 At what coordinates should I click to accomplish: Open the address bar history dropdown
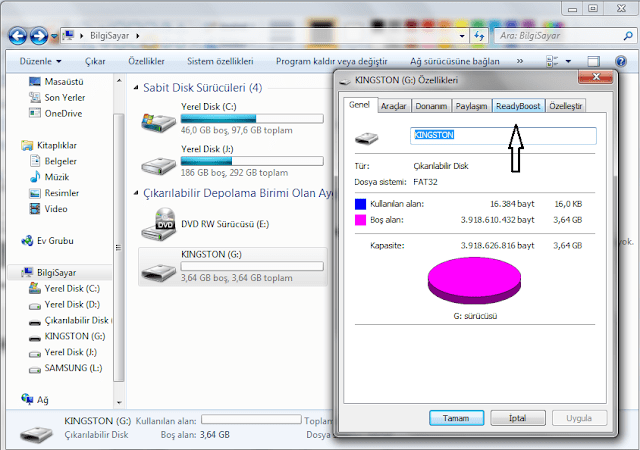(462, 36)
